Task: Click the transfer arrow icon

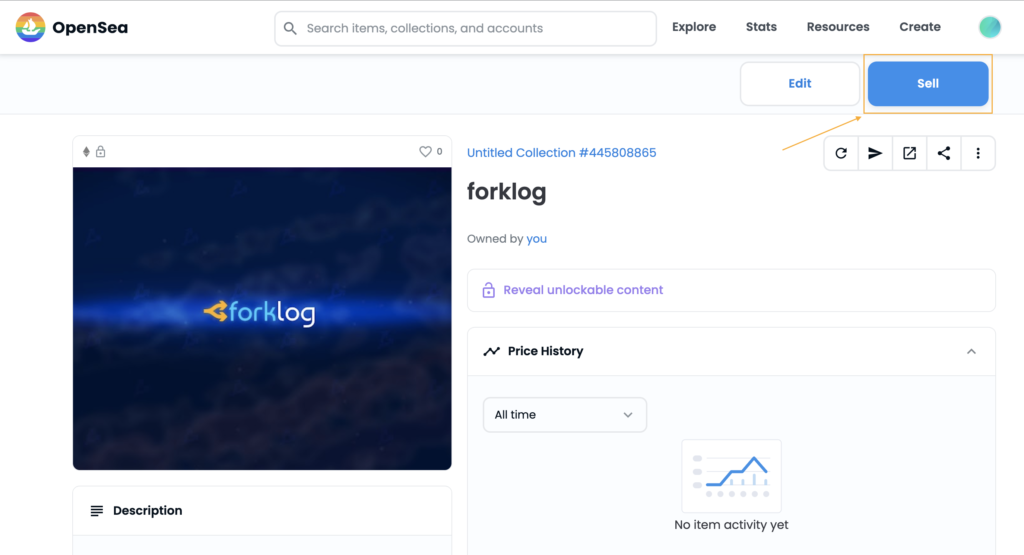Action: click(x=875, y=153)
